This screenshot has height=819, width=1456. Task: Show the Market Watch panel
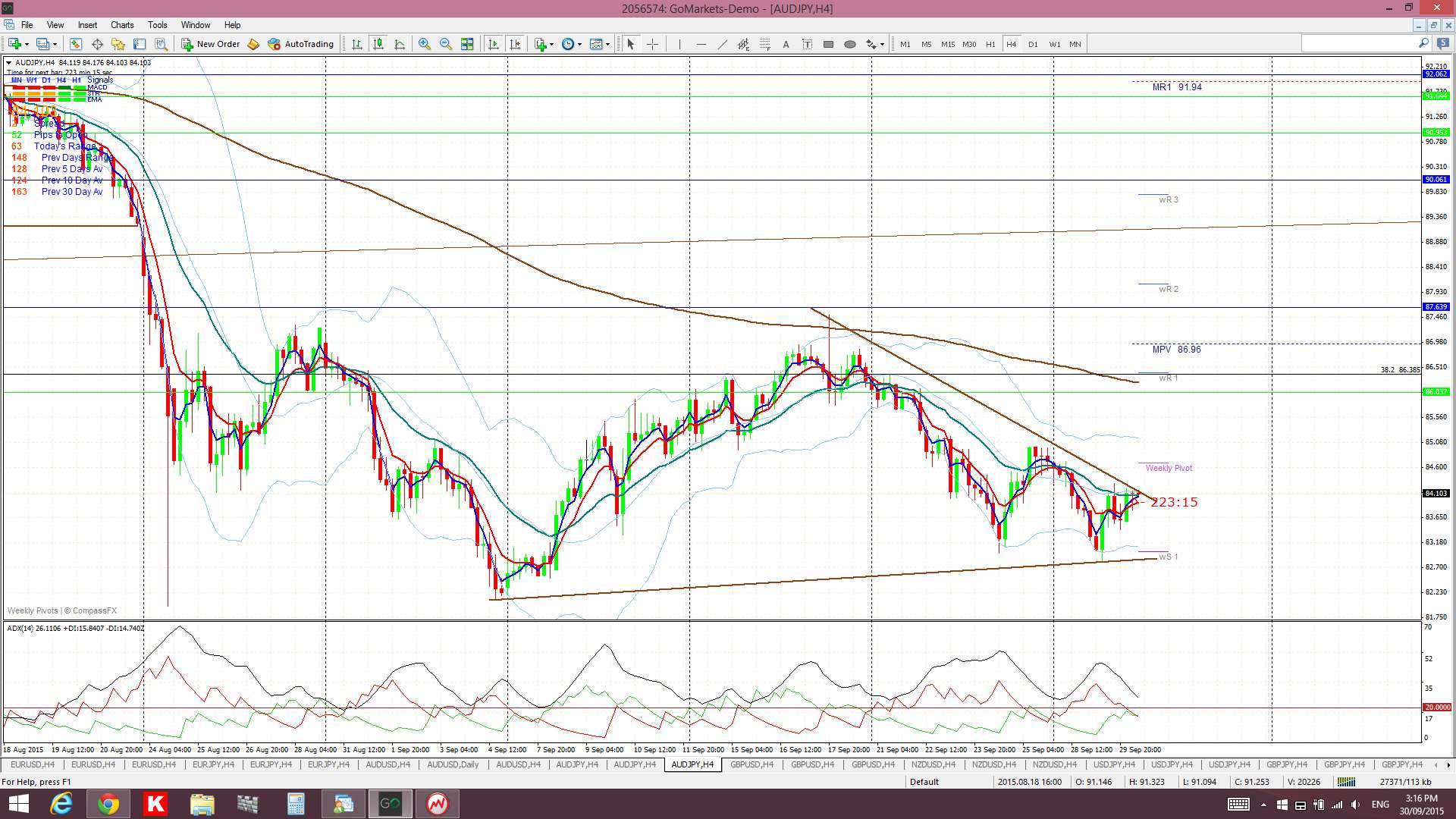coord(76,44)
